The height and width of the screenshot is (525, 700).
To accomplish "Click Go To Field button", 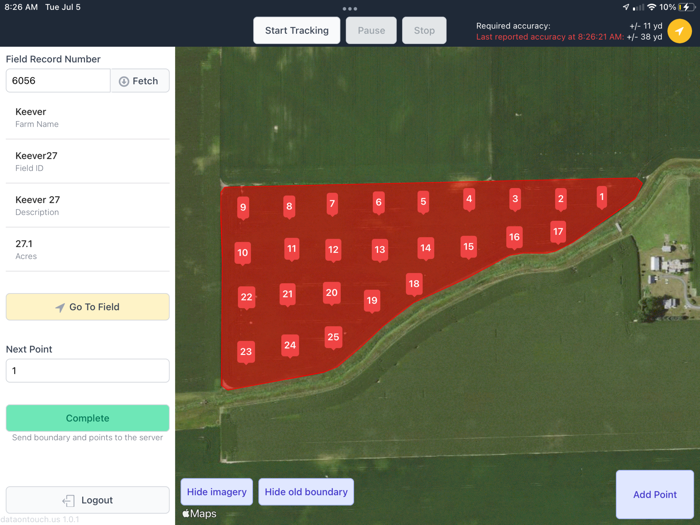I will click(88, 307).
